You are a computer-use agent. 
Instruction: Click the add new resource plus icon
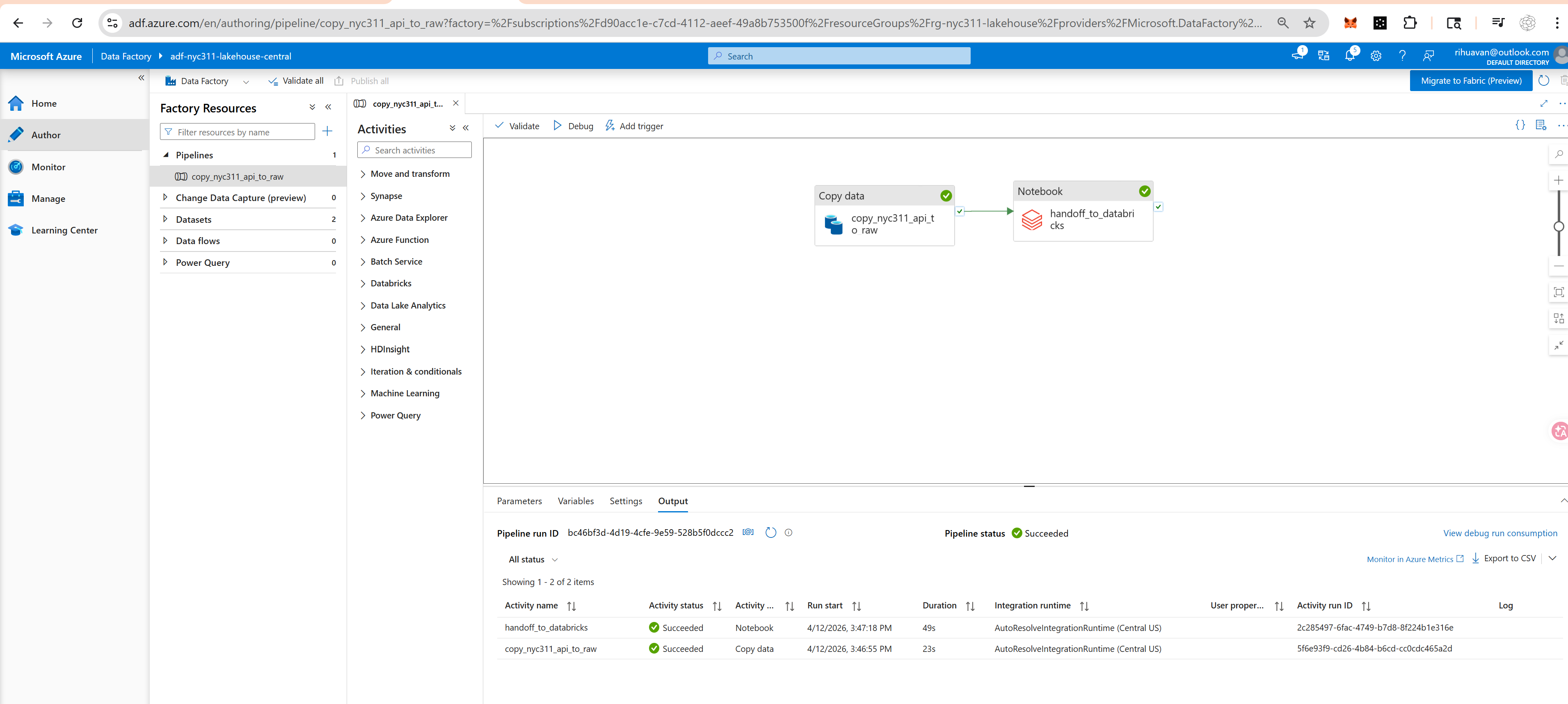pos(327,131)
